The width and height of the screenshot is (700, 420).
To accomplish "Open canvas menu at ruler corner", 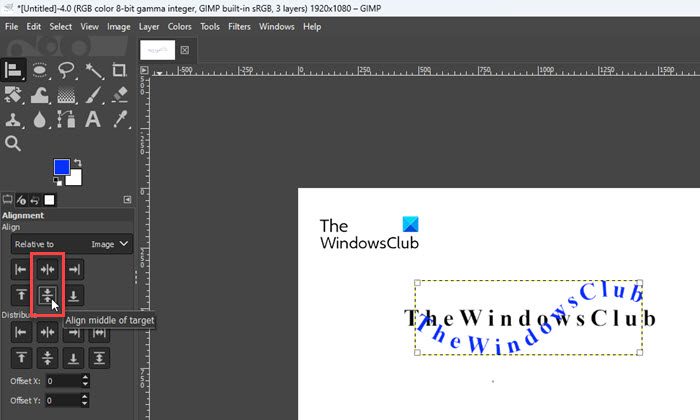I will coord(144,70).
